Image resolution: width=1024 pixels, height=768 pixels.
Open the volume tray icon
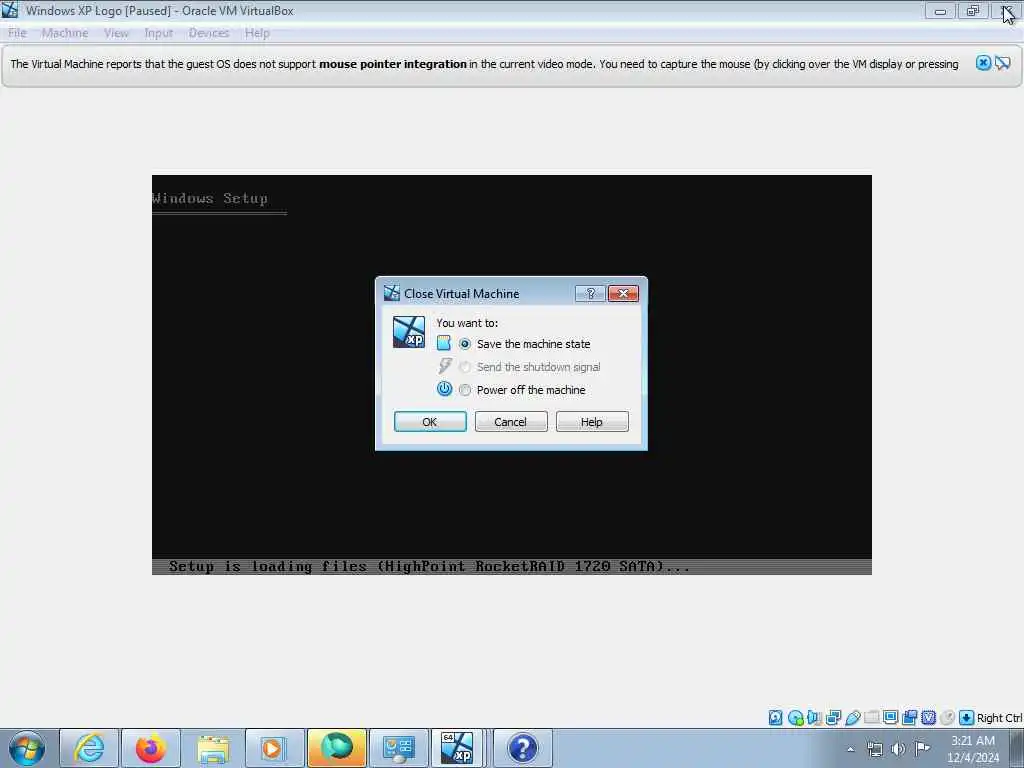pos(898,749)
